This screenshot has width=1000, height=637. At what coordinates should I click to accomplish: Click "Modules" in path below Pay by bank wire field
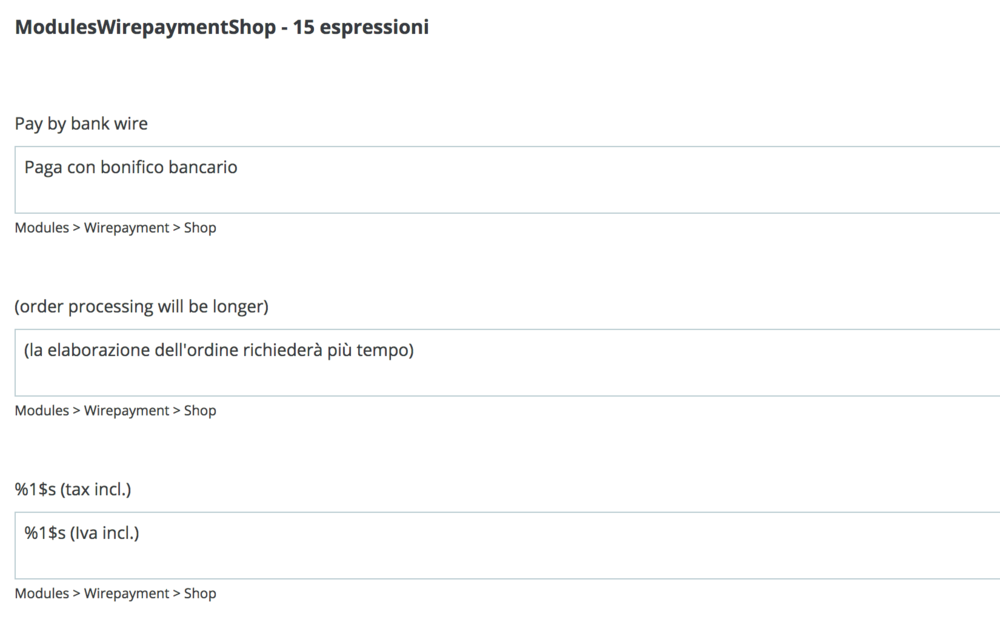click(x=41, y=227)
